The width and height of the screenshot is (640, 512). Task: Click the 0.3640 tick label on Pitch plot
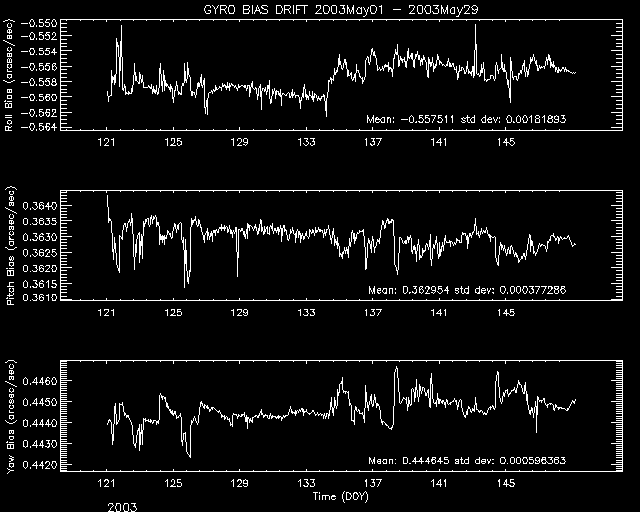point(40,206)
